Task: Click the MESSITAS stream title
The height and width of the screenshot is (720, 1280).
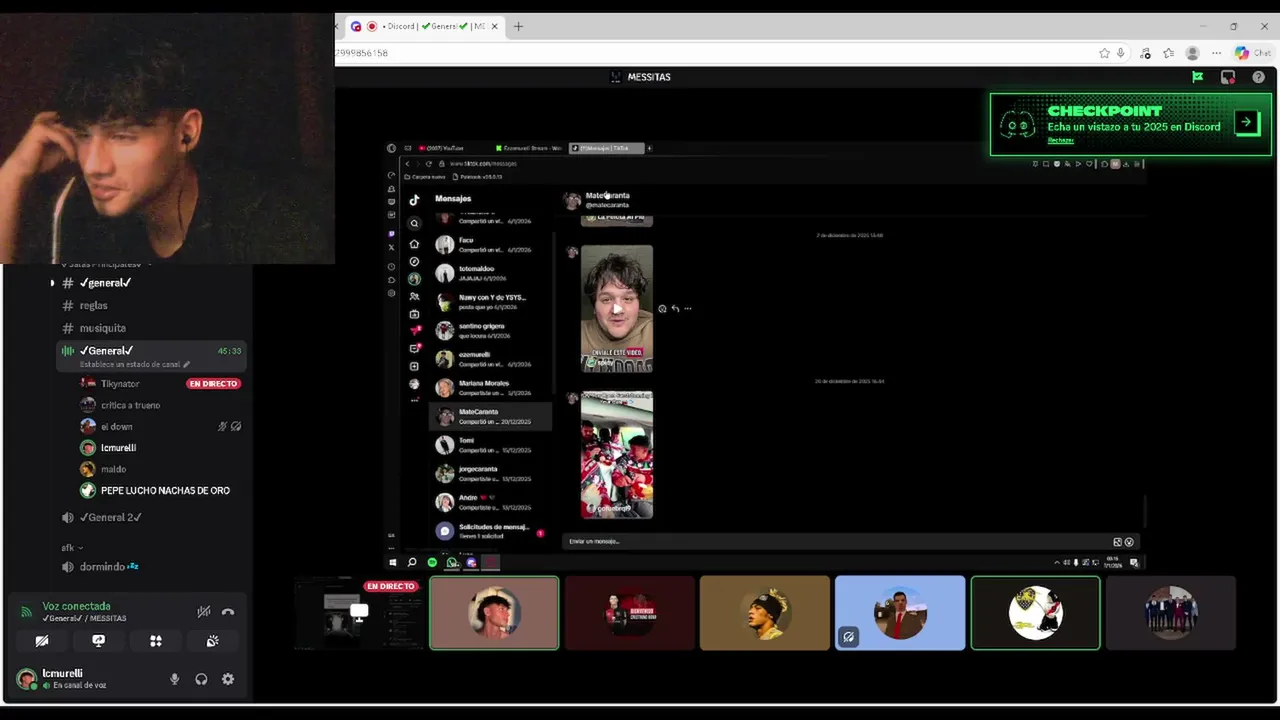Action: pyautogui.click(x=649, y=77)
